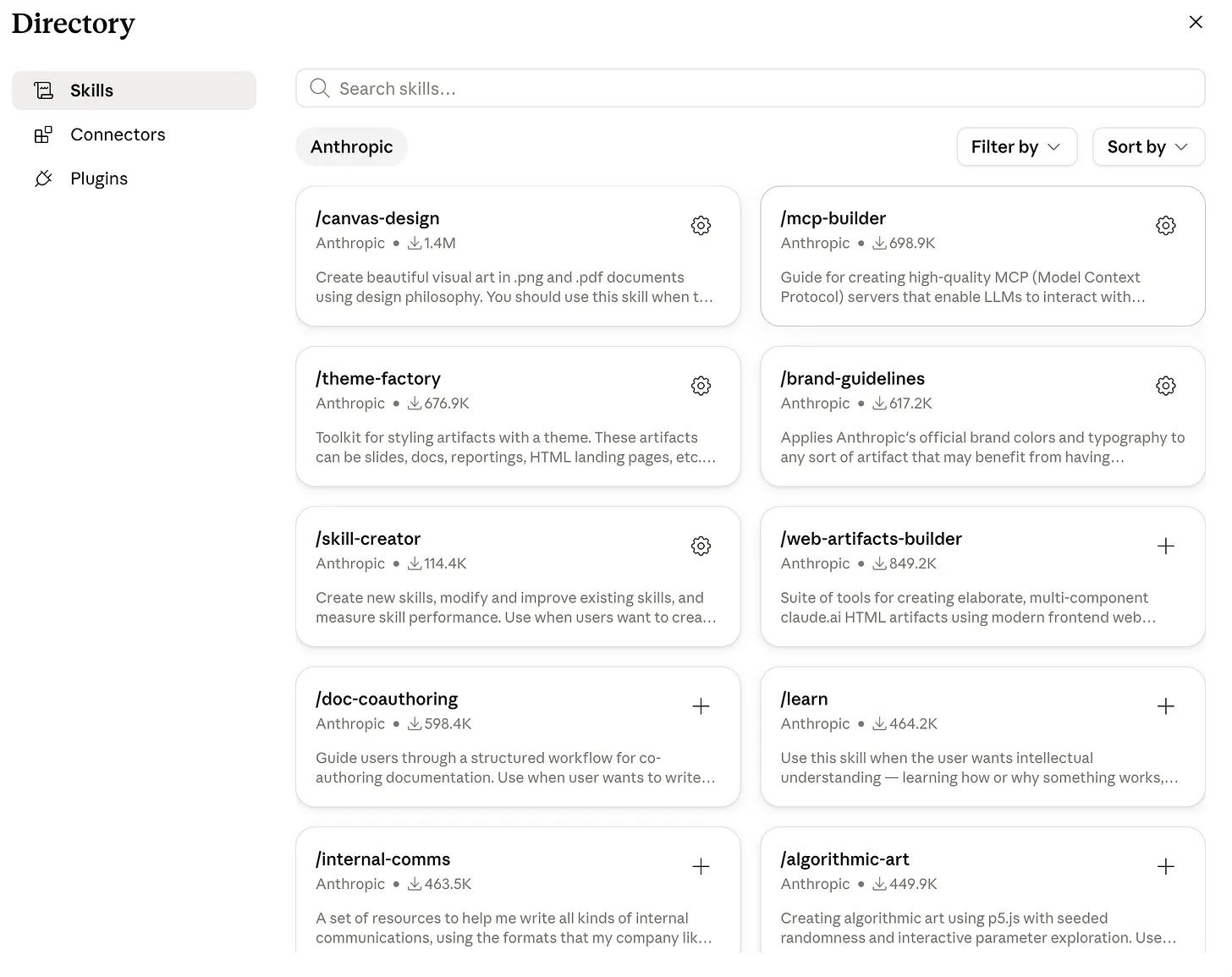Screen dimensions: 1232x977
Task: Click the 449.9K download count
Action: pyautogui.click(x=913, y=884)
